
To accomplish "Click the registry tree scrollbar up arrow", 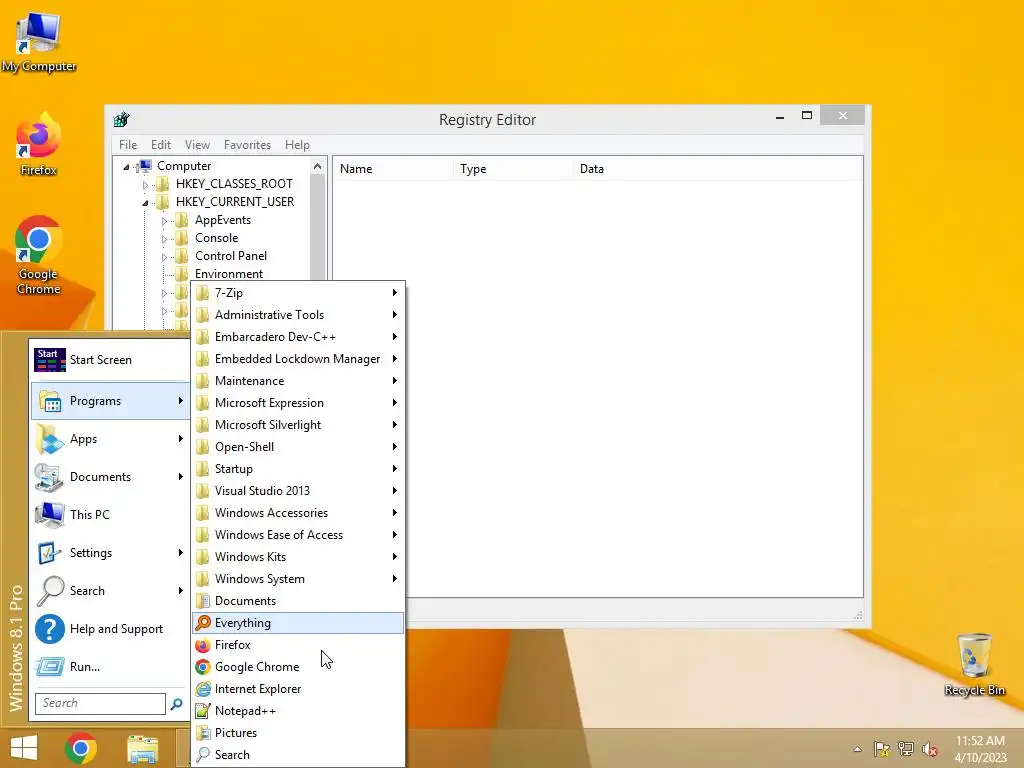I will 317,166.
